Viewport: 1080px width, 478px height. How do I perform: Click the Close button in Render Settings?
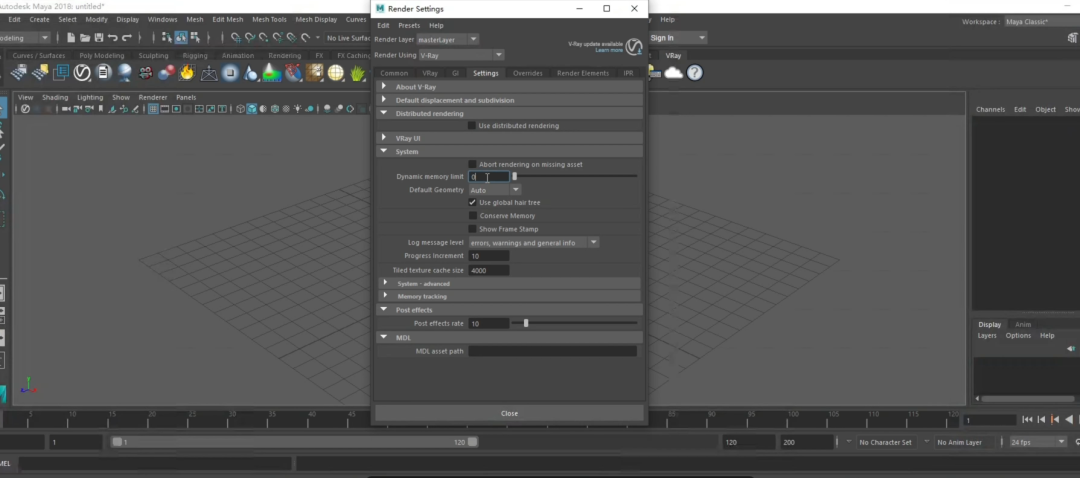click(x=509, y=413)
